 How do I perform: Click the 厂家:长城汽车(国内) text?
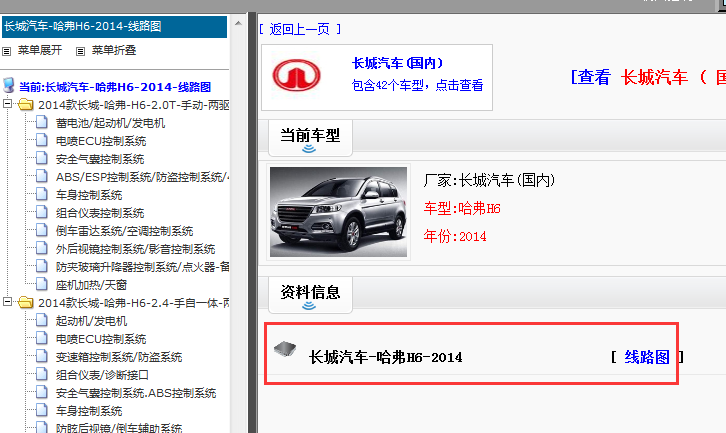489,180
